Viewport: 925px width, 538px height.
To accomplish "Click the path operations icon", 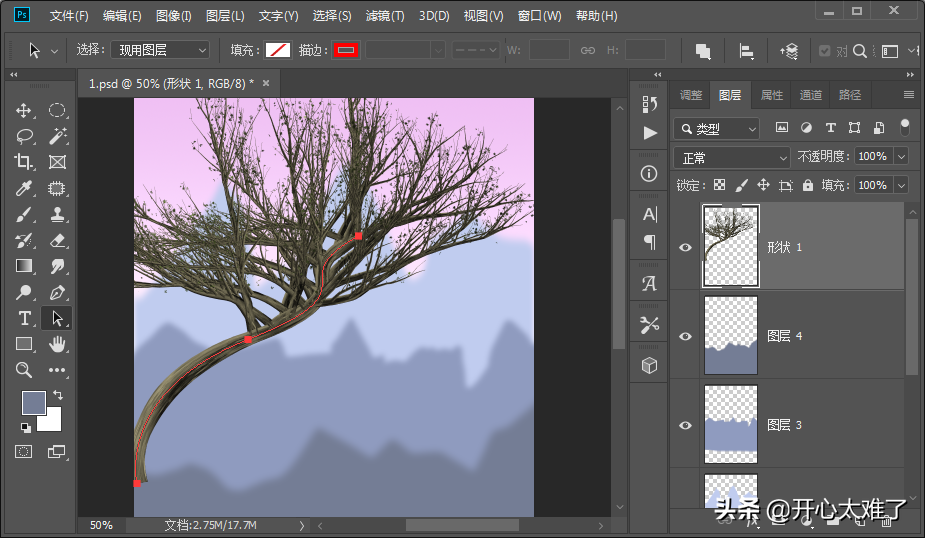I will tap(703, 51).
